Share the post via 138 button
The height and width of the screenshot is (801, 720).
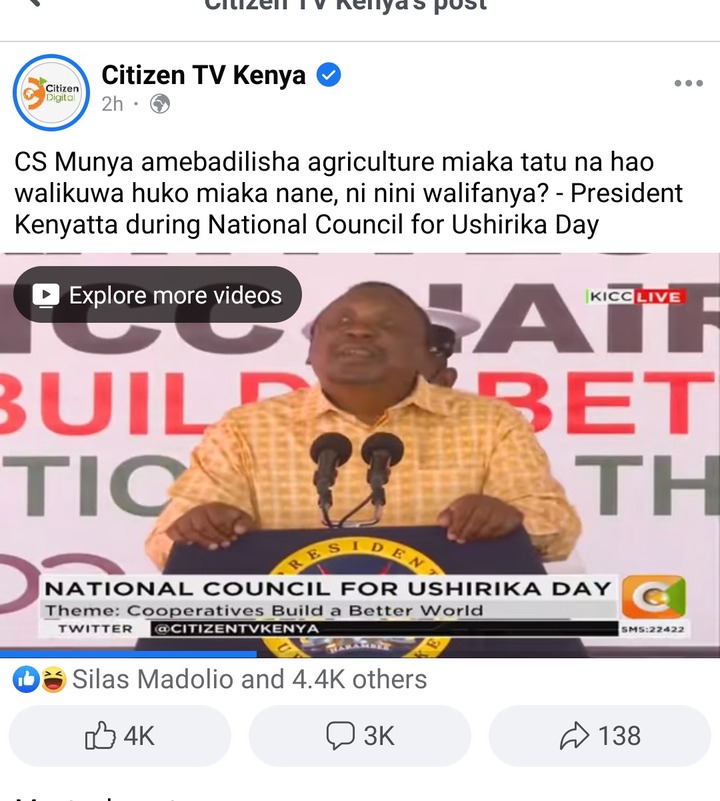[x=600, y=736]
